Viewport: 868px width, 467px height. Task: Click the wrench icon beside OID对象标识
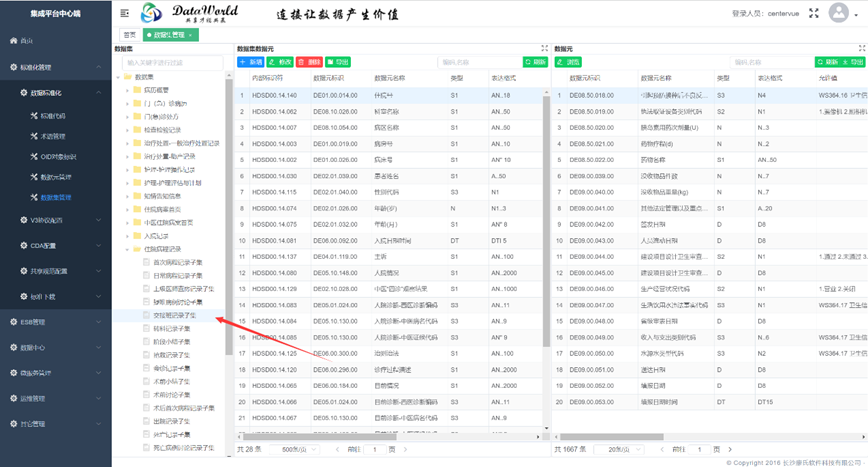click(x=34, y=157)
